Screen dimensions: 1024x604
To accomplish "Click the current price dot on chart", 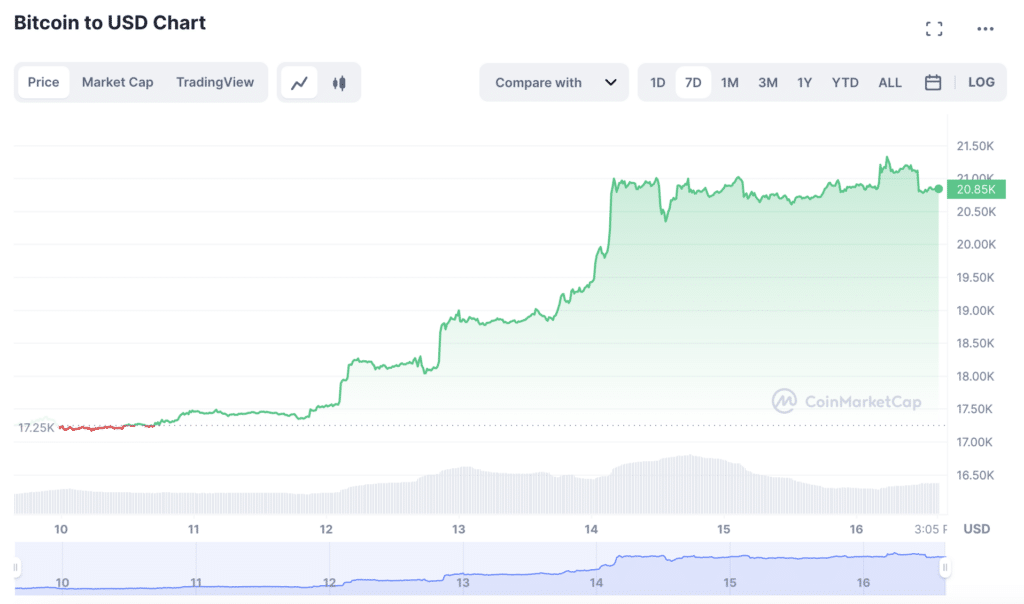I will (x=938, y=189).
